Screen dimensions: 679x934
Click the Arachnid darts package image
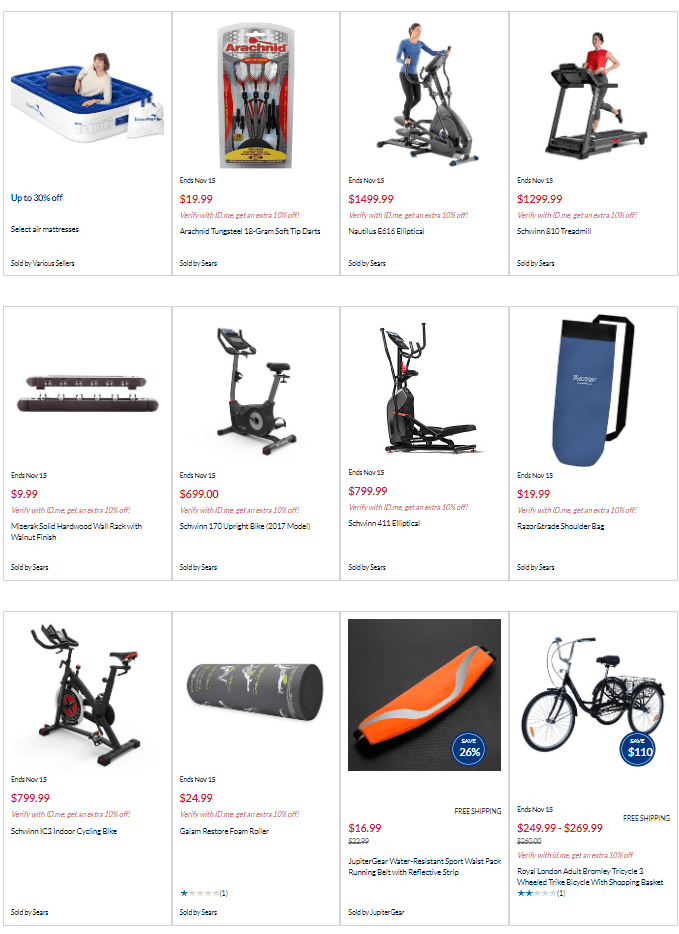pyautogui.click(x=256, y=96)
